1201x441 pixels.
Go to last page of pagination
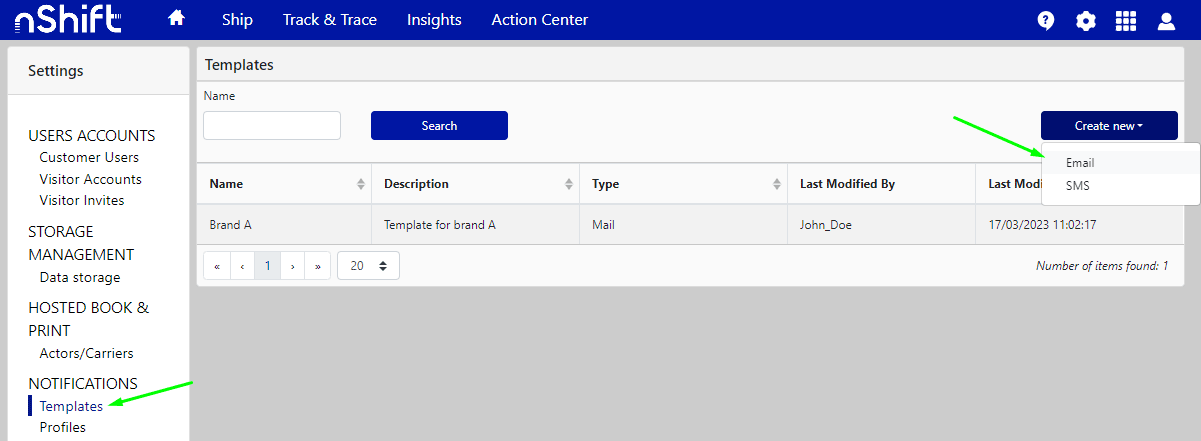click(x=317, y=266)
